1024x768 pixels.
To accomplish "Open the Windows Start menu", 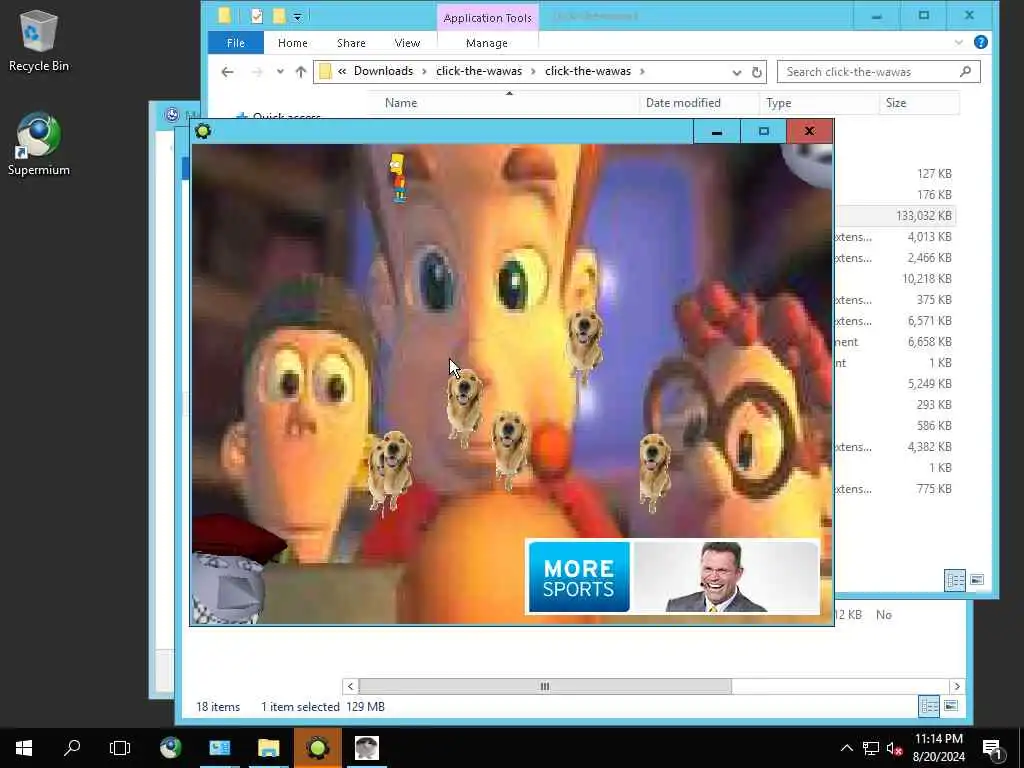I will click(x=24, y=748).
